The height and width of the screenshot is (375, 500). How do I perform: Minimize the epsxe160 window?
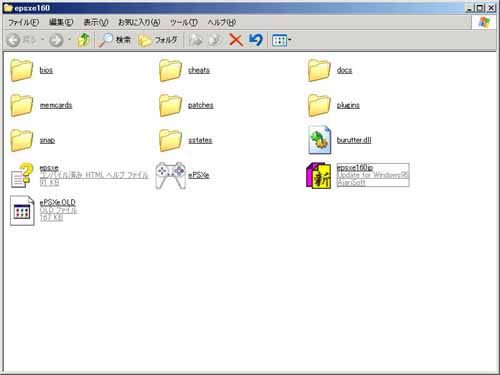click(x=470, y=8)
